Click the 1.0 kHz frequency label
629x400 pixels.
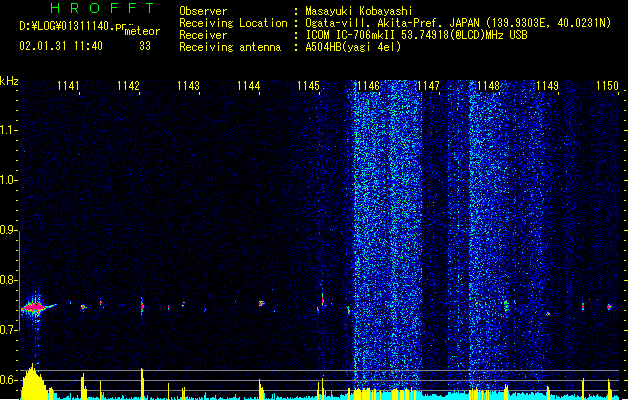pos(8,180)
